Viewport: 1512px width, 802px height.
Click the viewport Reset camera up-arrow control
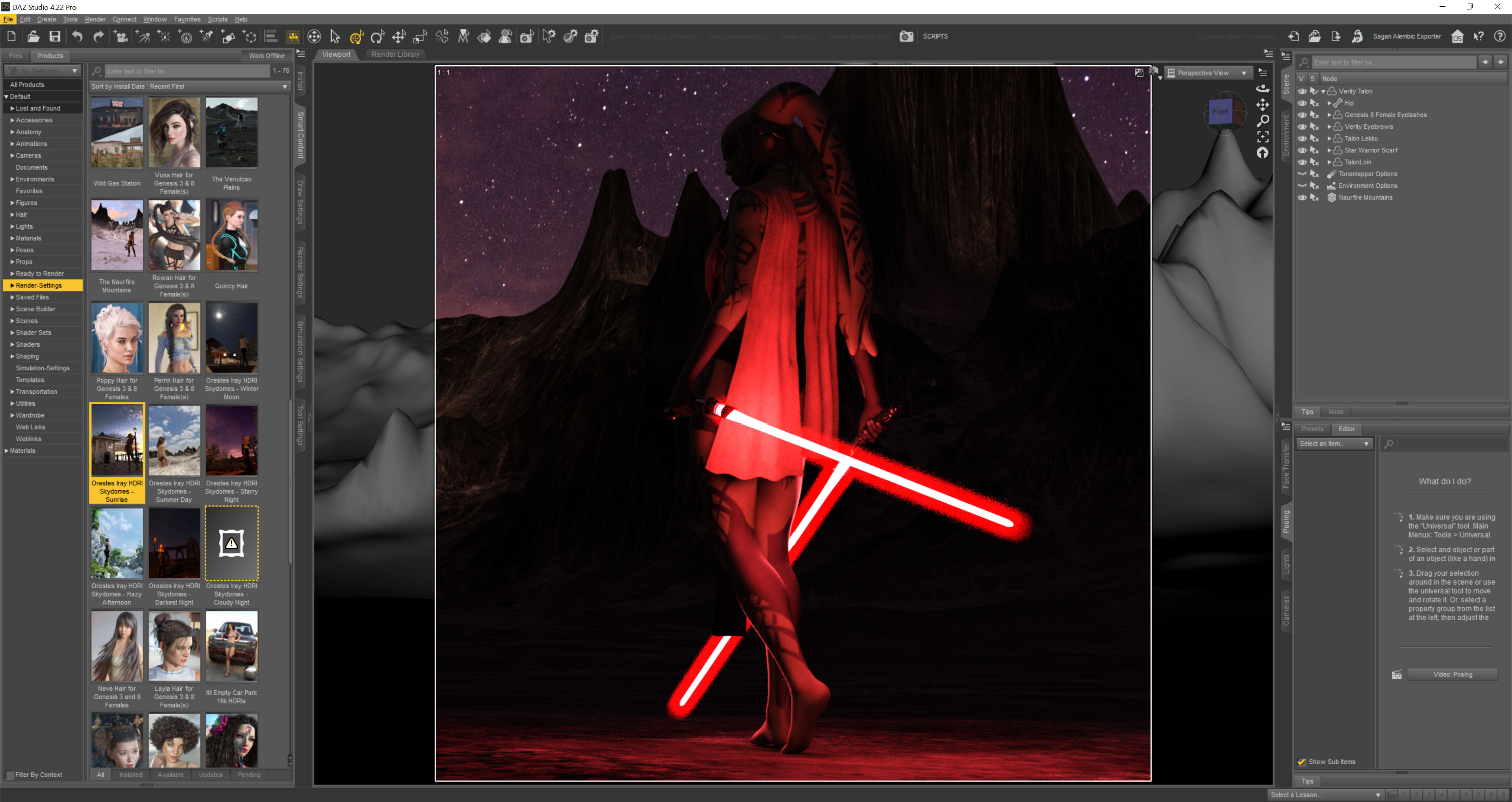pos(1262,153)
